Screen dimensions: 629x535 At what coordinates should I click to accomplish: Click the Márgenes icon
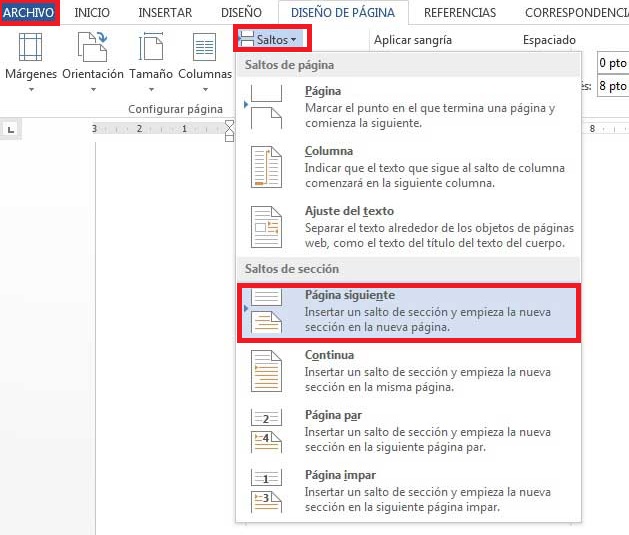point(30,47)
